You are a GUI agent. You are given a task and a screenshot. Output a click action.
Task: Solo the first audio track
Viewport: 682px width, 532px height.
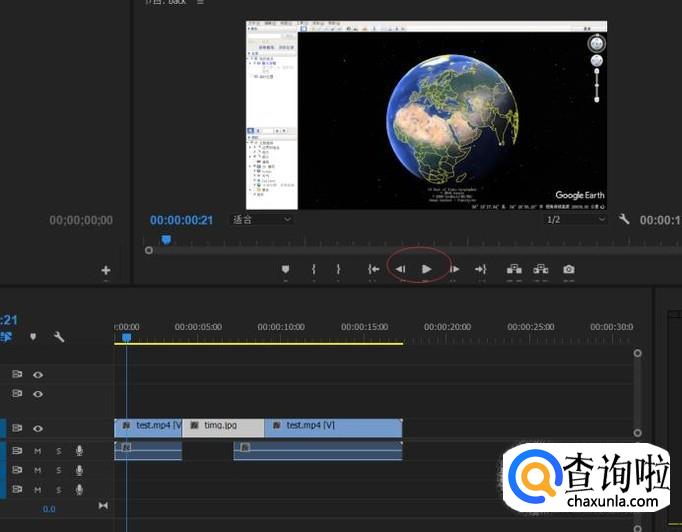(x=58, y=451)
